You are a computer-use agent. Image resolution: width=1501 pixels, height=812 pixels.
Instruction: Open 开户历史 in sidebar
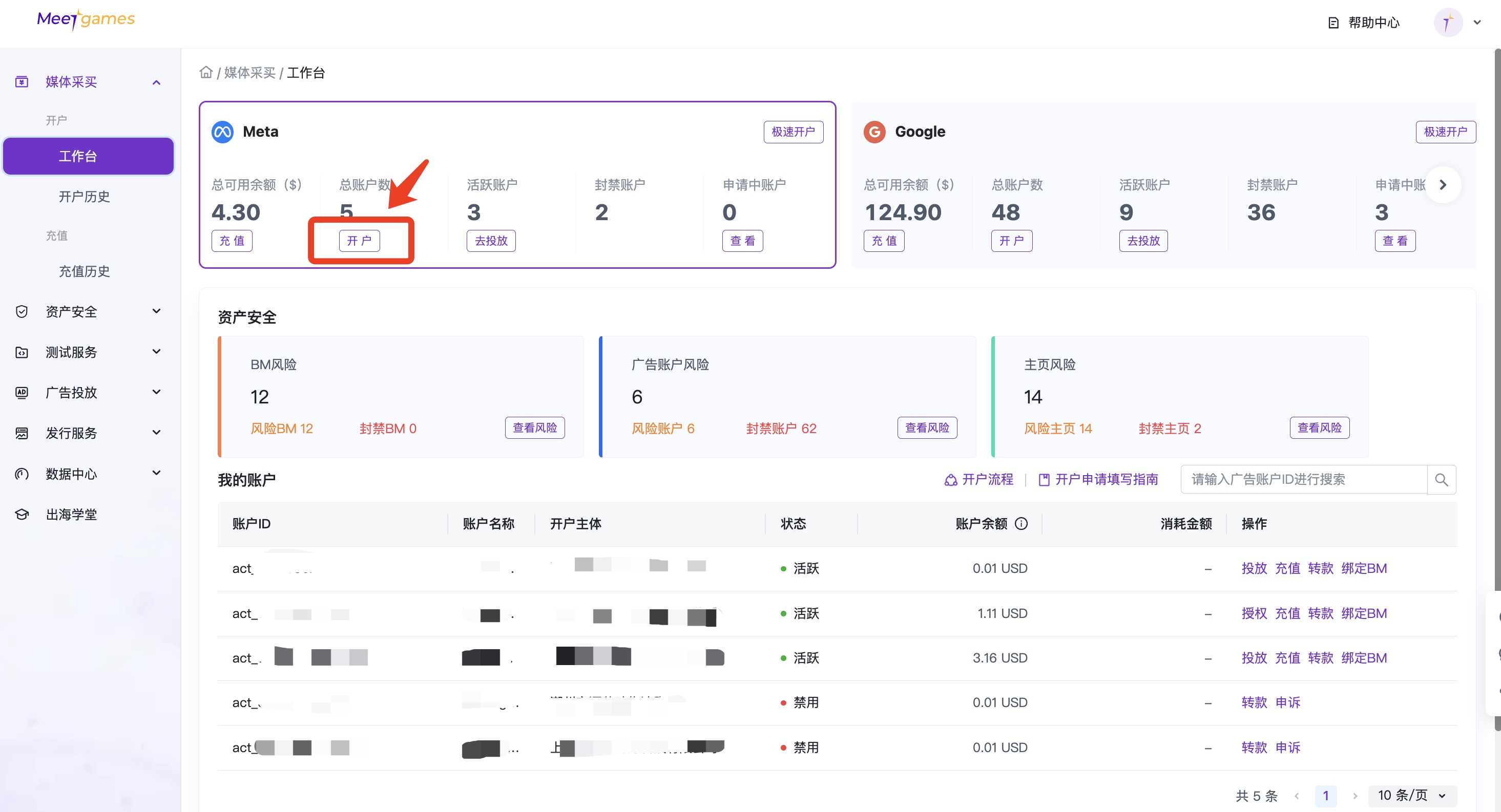tap(84, 196)
